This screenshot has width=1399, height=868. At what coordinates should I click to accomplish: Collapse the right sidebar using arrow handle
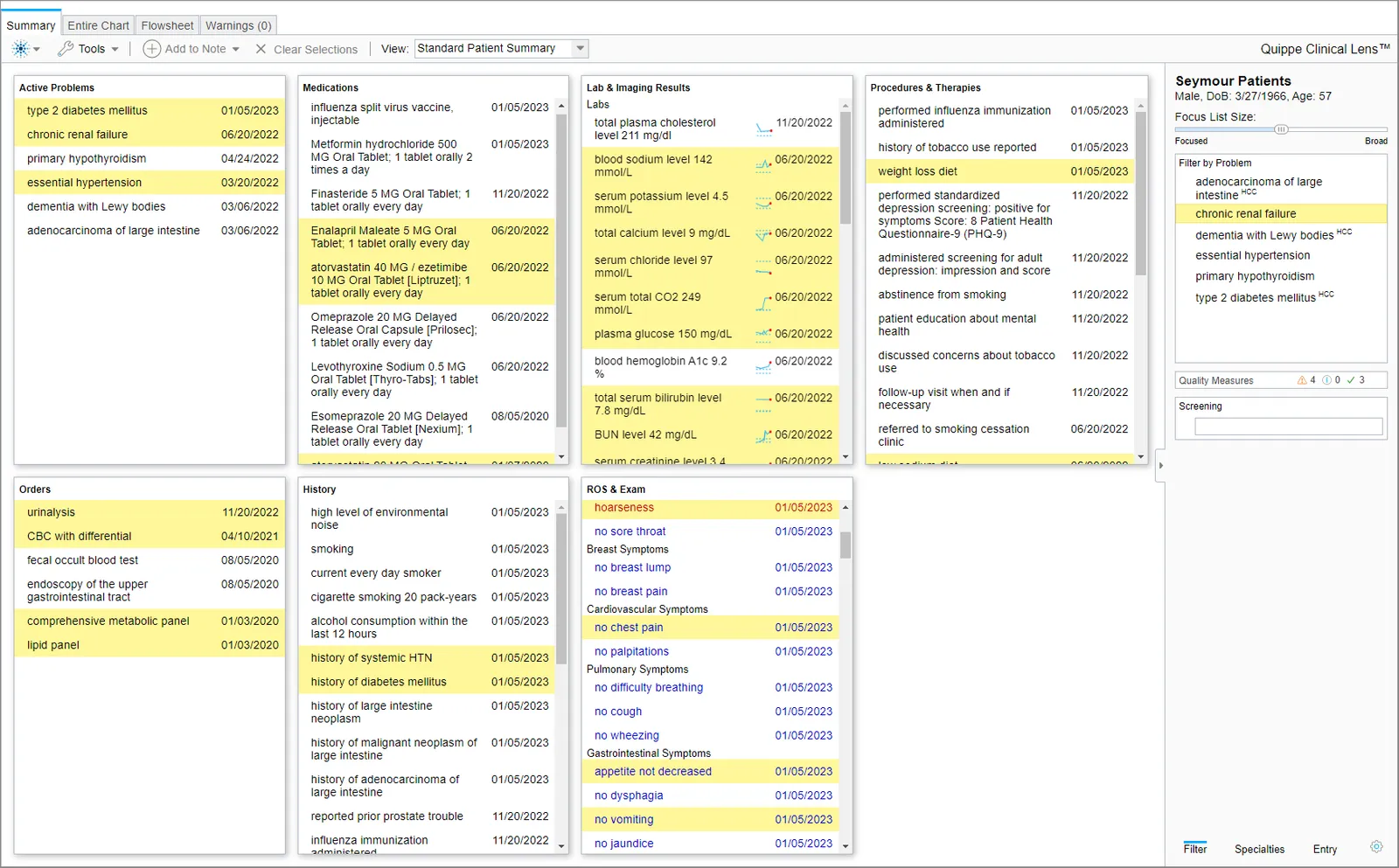1160,466
